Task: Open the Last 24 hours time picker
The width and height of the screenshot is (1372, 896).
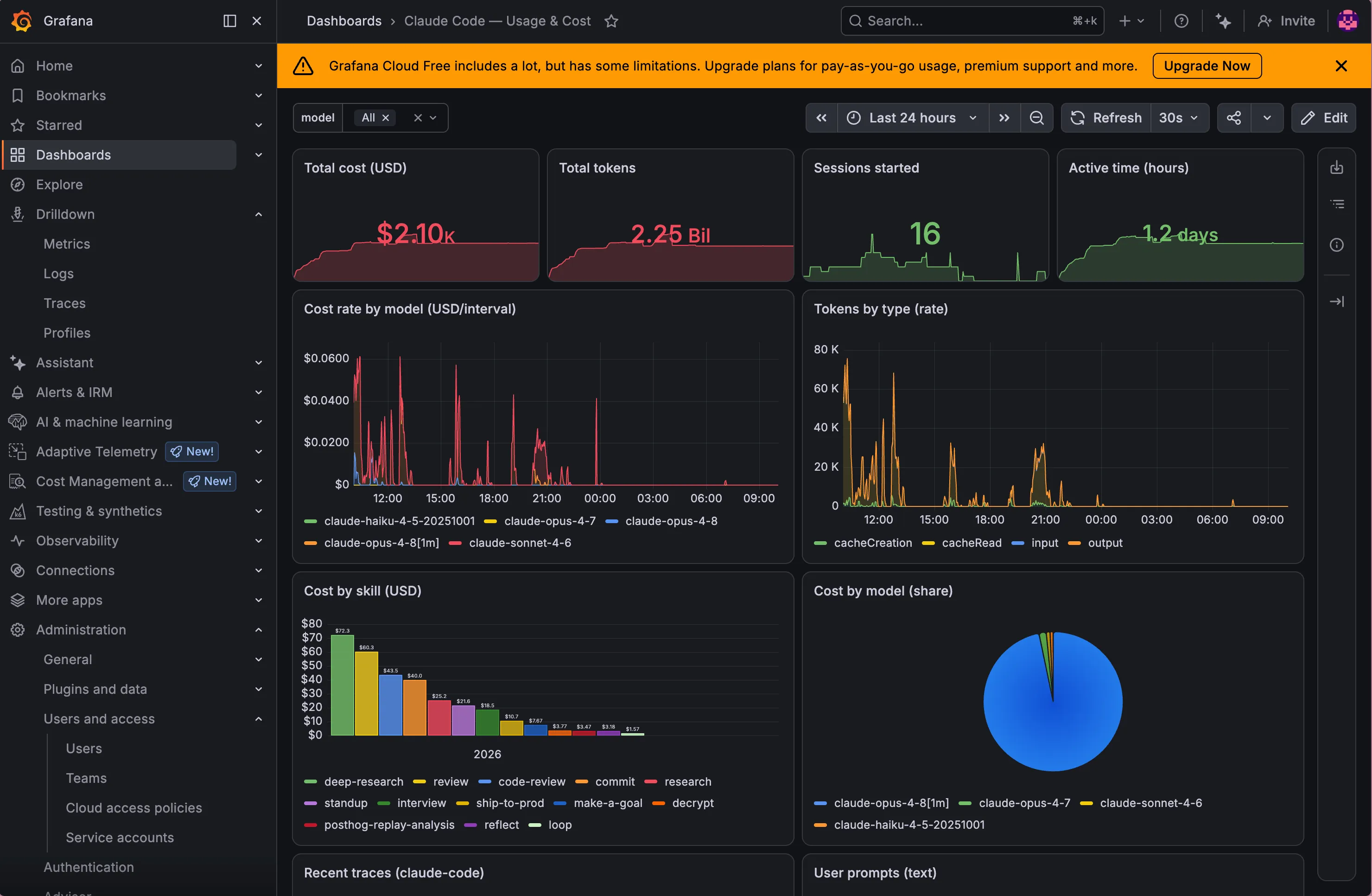Action: click(913, 118)
